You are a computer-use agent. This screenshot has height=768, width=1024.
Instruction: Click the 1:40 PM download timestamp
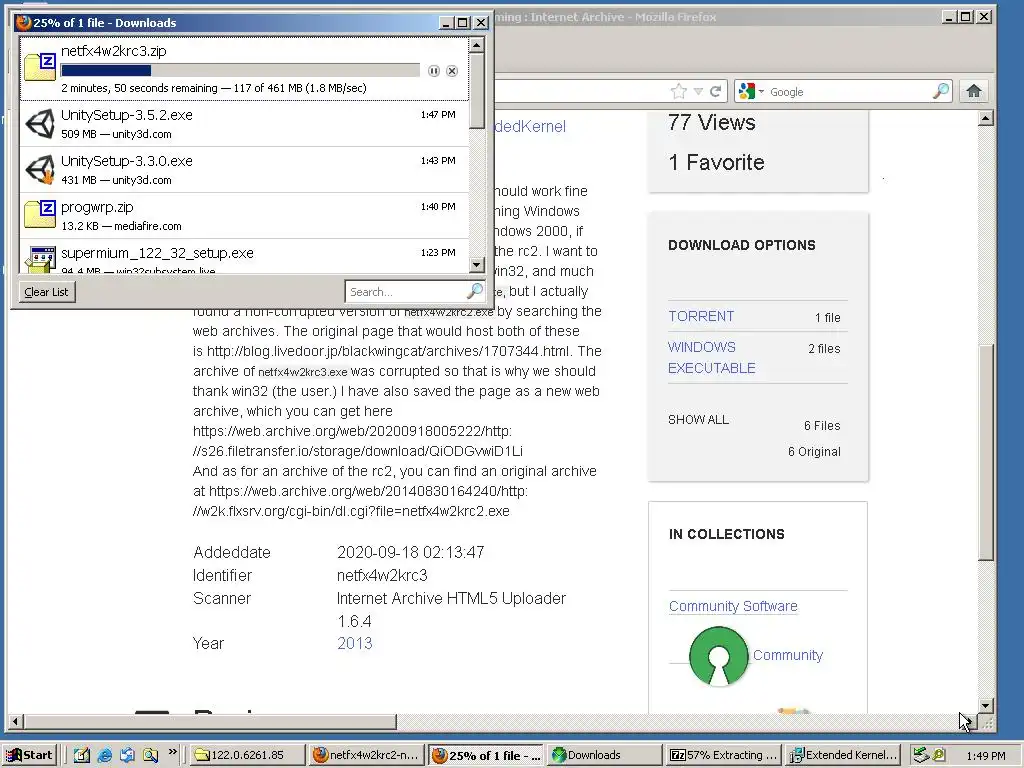coord(438,206)
